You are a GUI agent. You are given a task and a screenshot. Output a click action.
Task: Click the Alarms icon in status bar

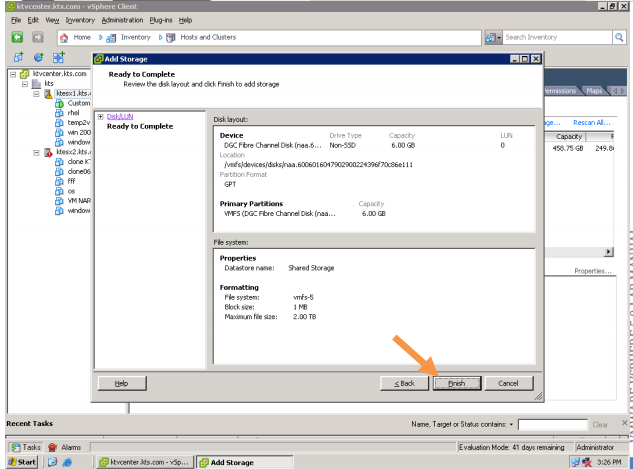pyautogui.click(x=52, y=447)
